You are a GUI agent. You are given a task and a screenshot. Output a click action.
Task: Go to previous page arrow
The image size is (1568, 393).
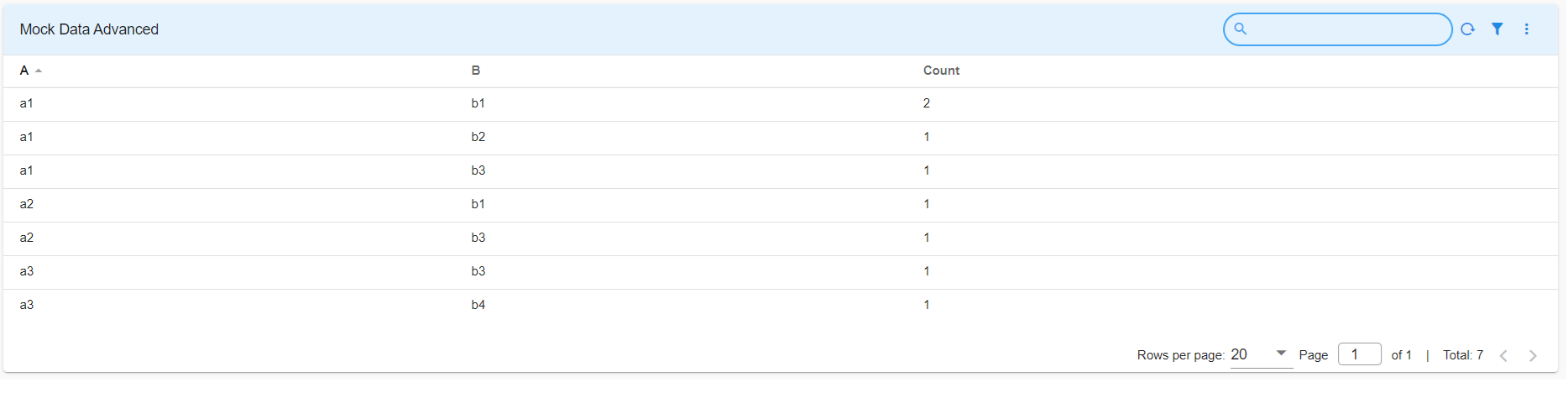click(x=1503, y=356)
